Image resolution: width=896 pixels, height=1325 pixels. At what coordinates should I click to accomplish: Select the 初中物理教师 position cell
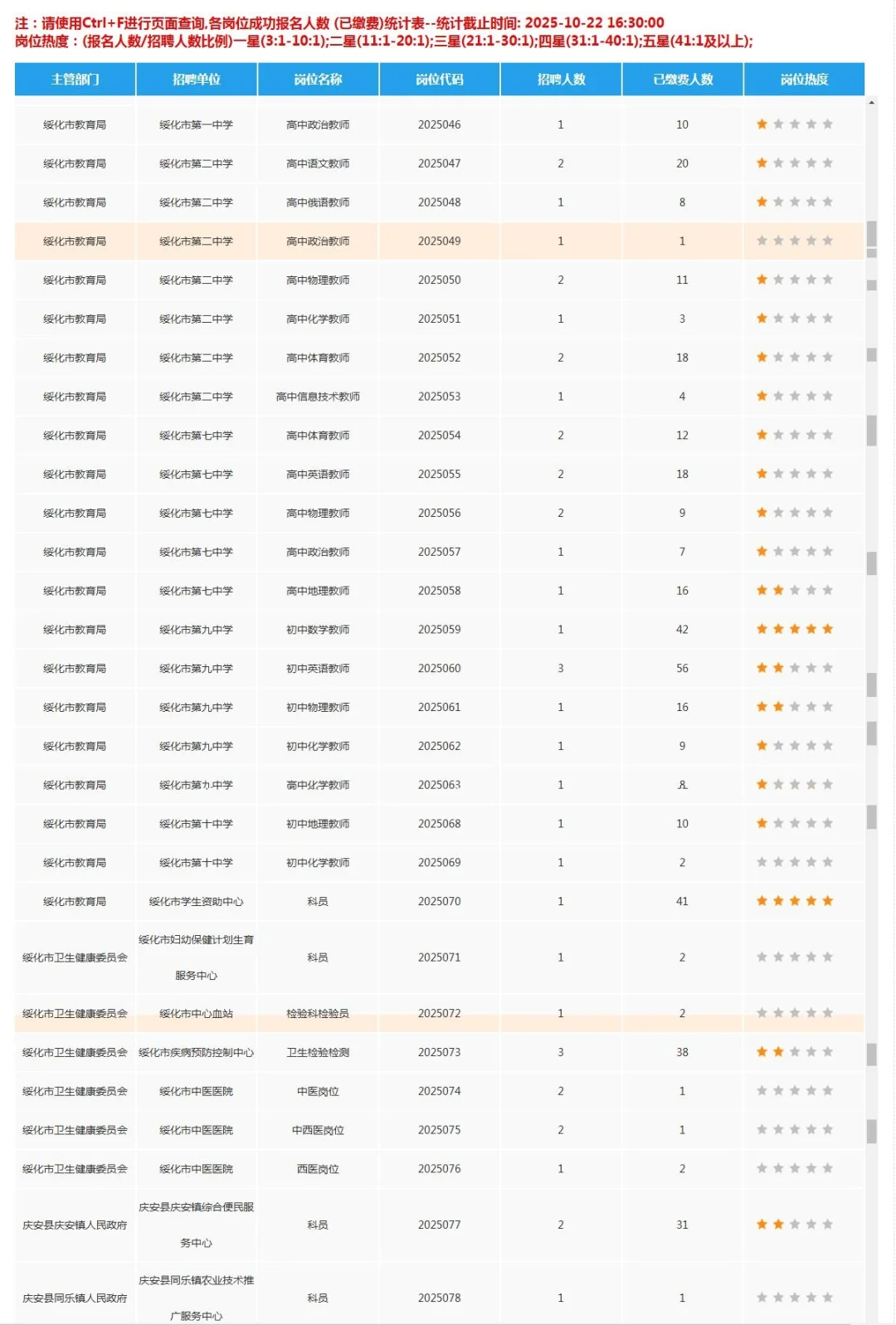(x=318, y=707)
